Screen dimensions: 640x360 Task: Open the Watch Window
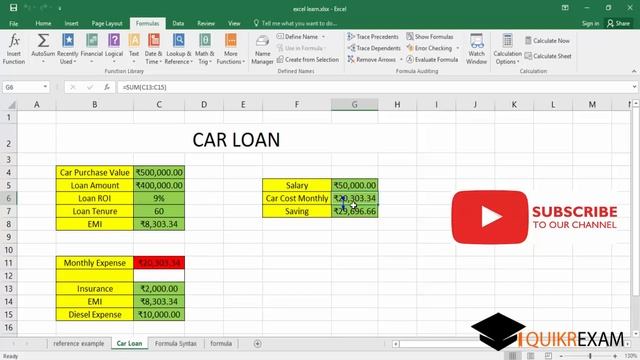point(476,49)
